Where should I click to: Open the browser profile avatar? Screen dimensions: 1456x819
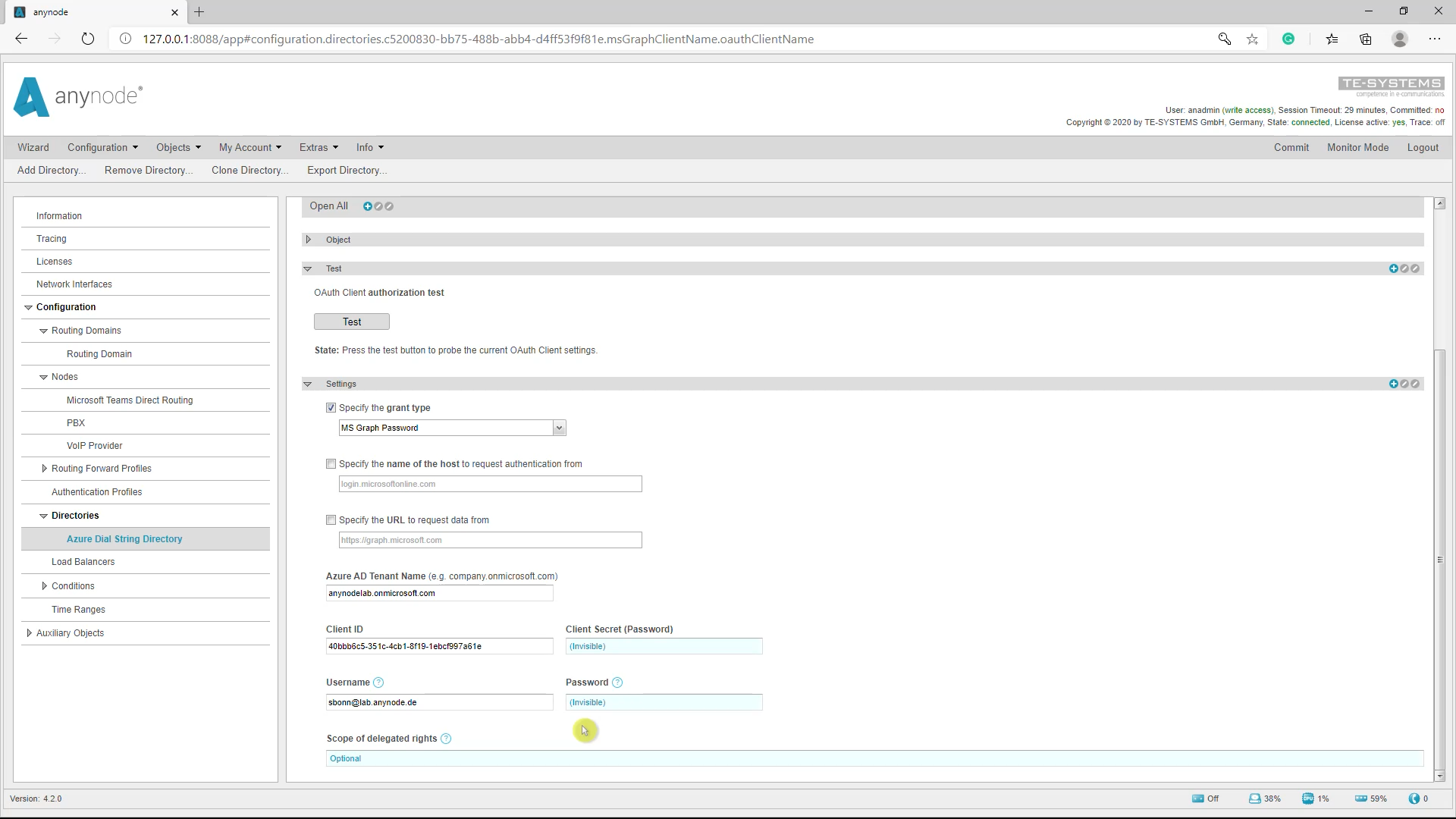point(1400,39)
